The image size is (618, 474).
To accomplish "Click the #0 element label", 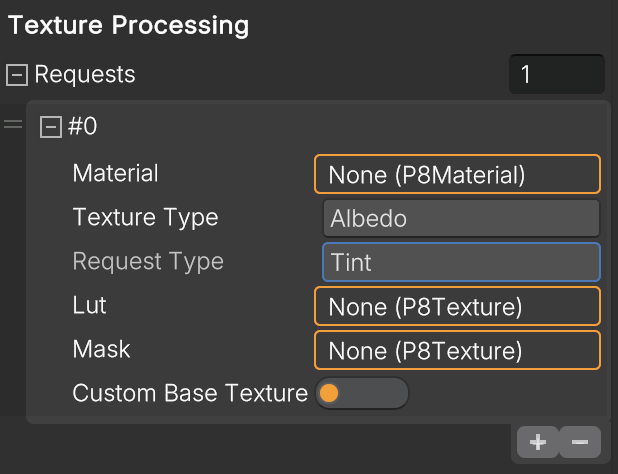I will (82, 126).
